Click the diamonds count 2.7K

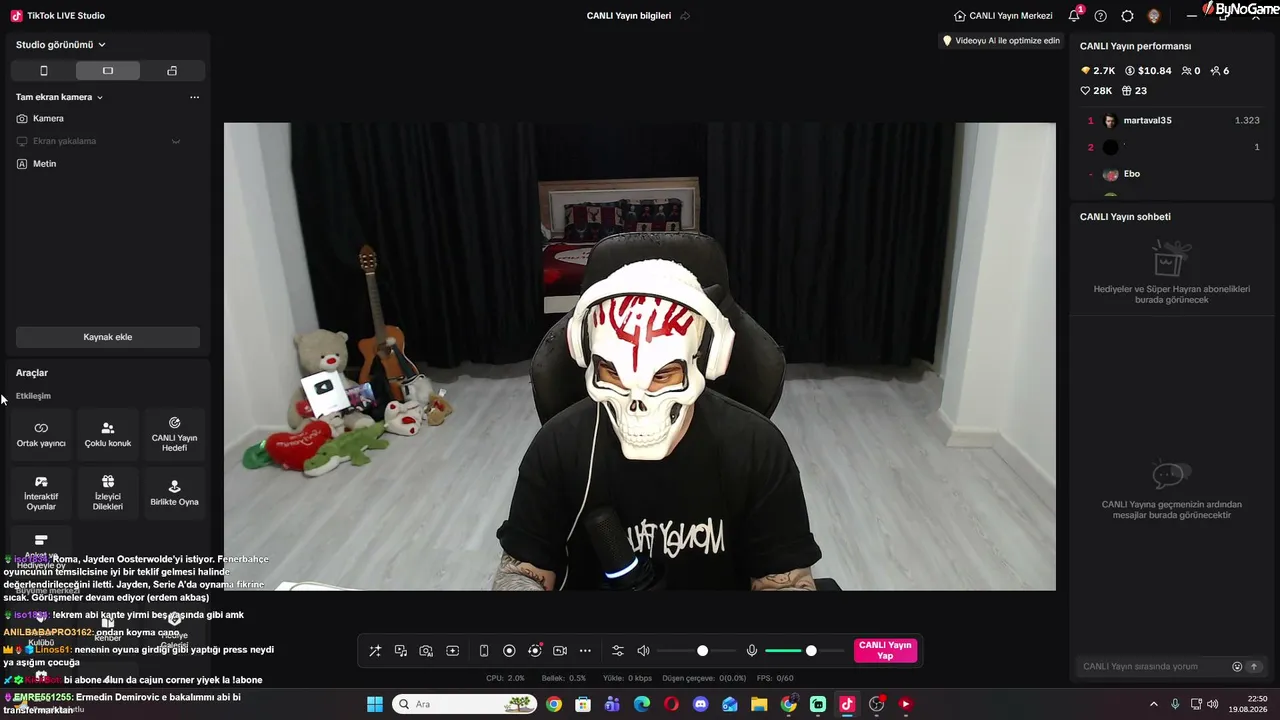coord(1098,71)
